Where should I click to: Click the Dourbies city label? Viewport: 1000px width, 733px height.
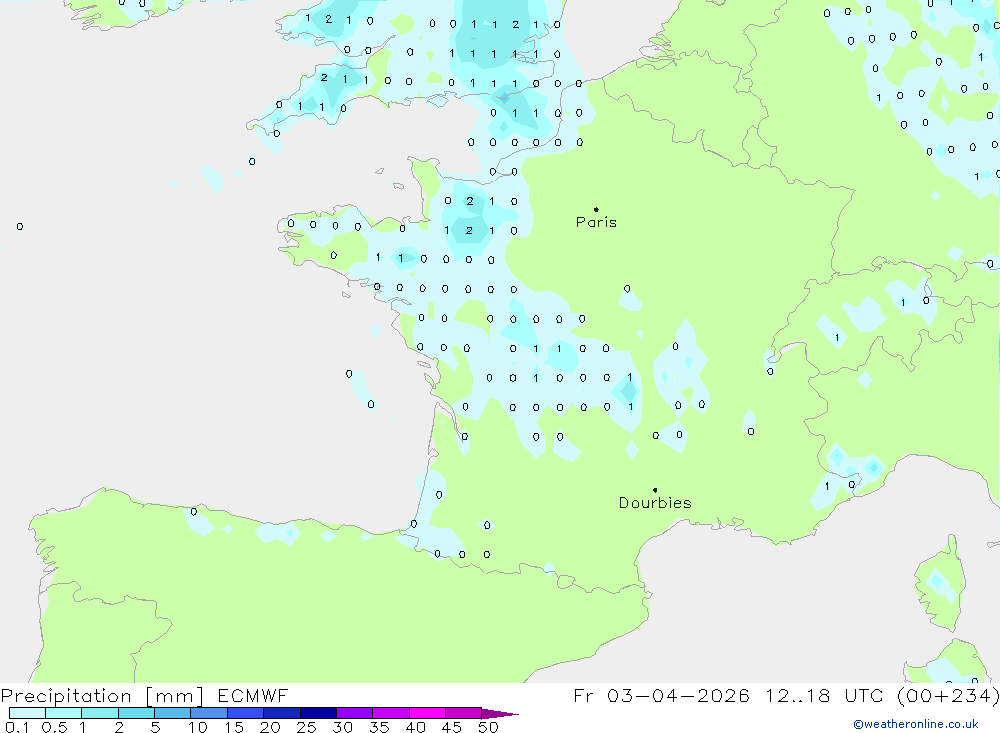point(655,503)
